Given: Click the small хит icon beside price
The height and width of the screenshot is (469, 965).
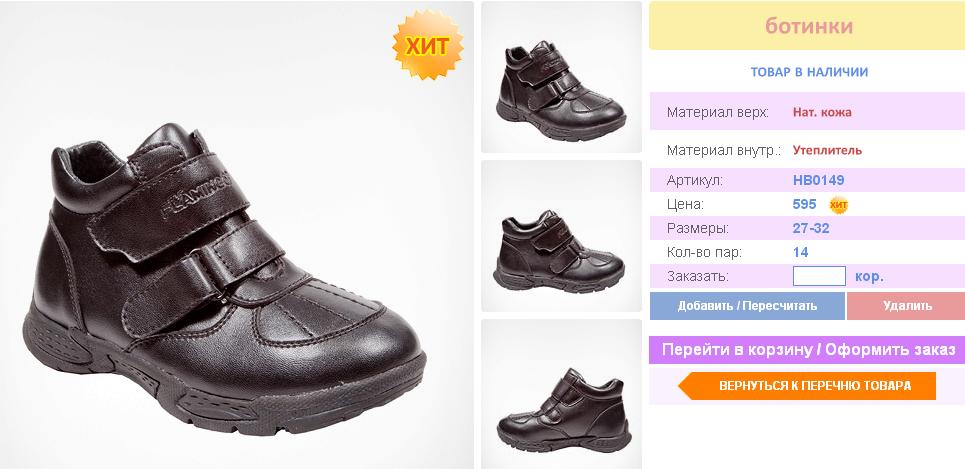Looking at the screenshot, I should coord(838,205).
